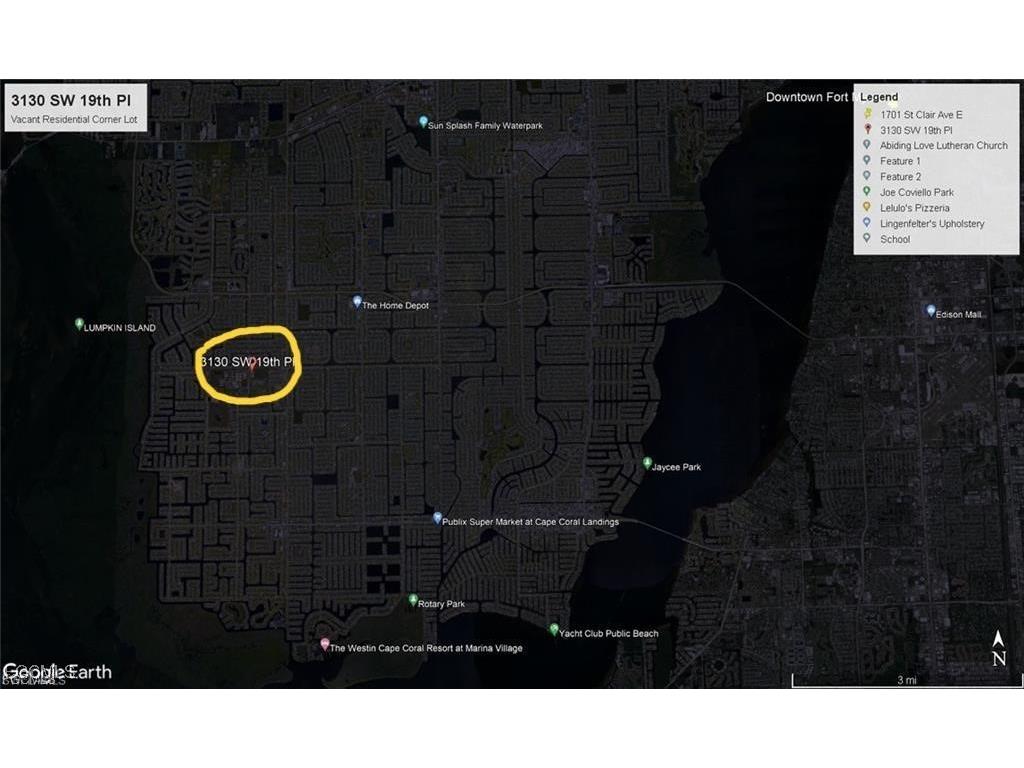
Task: Click Lingenfelter's Upholstery legend entry
Action: [931, 224]
